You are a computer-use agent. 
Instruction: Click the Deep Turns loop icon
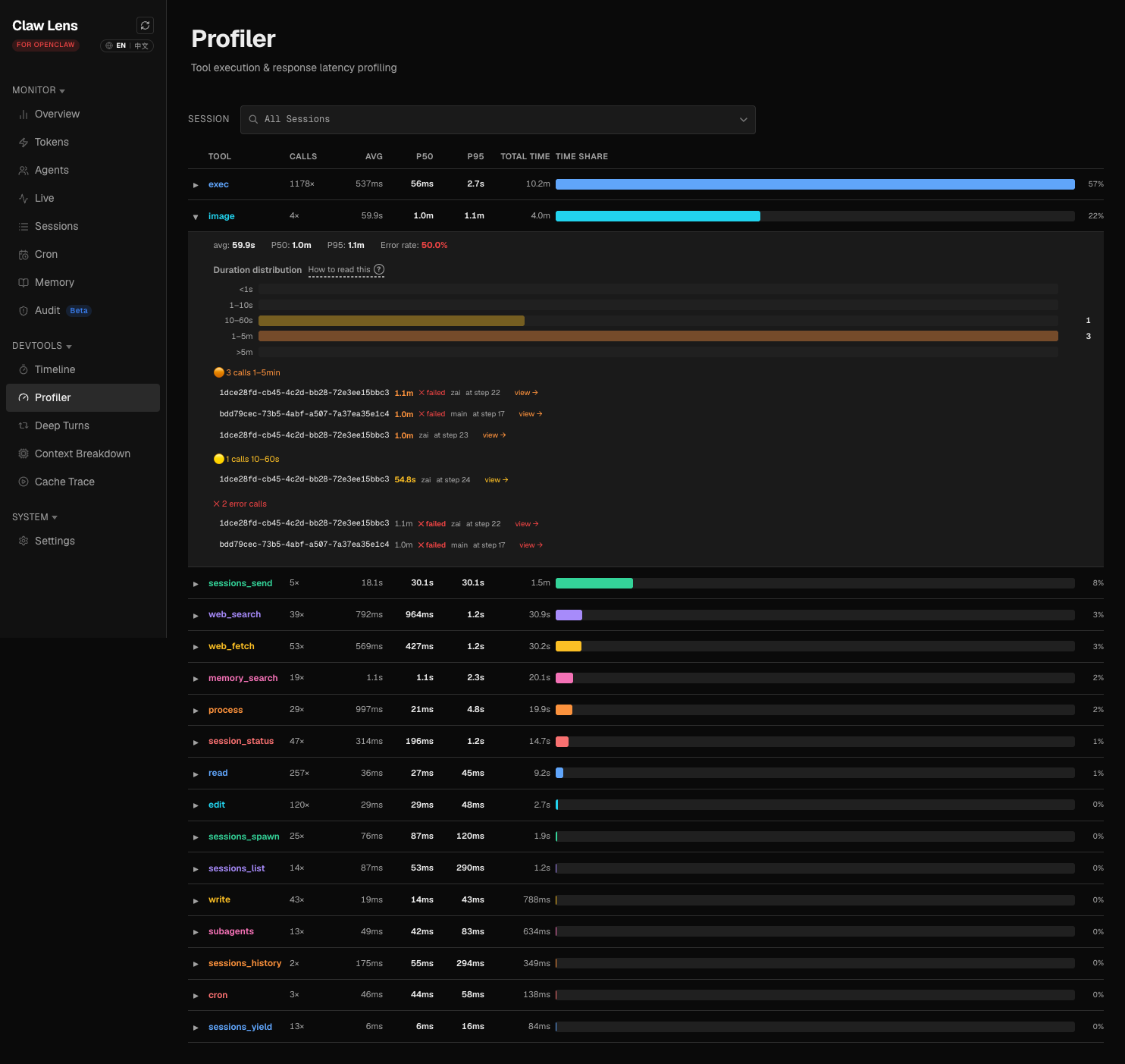click(24, 425)
